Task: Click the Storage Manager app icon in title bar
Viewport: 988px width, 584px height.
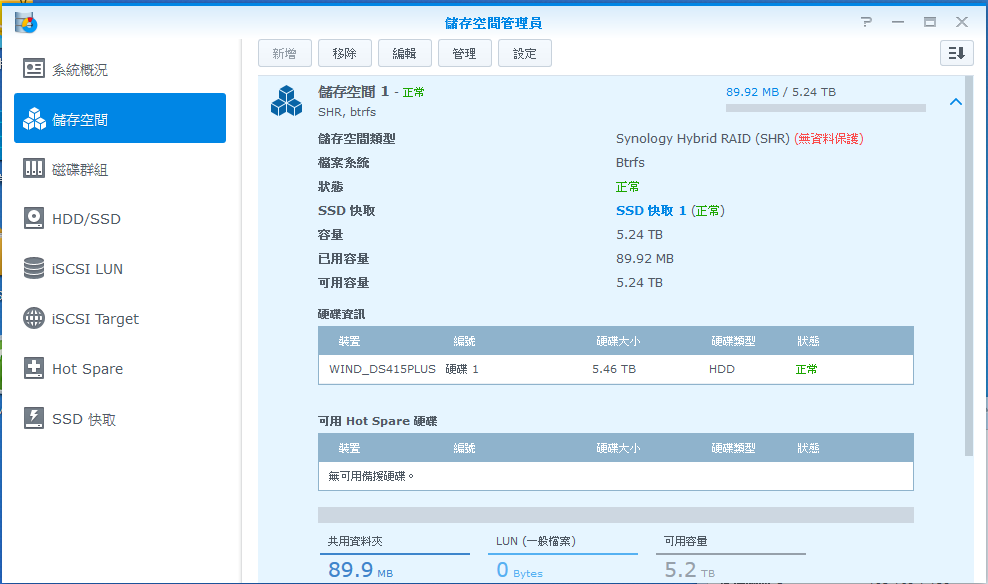Action: [26, 23]
